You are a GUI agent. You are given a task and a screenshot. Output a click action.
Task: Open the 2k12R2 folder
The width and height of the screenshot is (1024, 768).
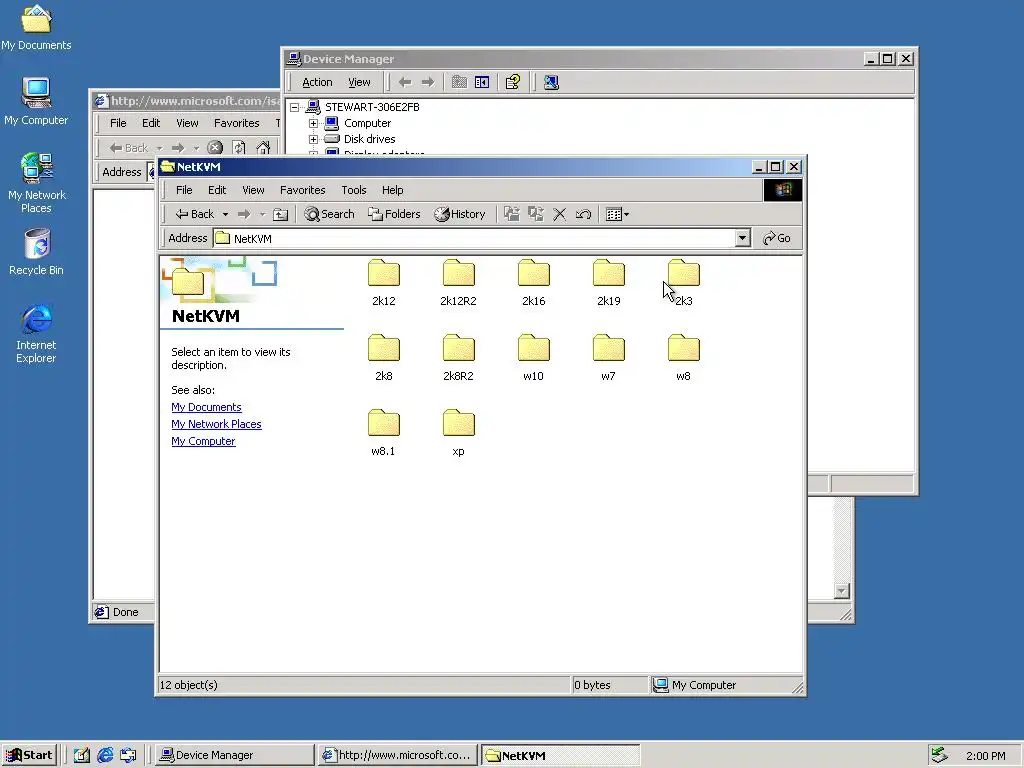click(458, 282)
